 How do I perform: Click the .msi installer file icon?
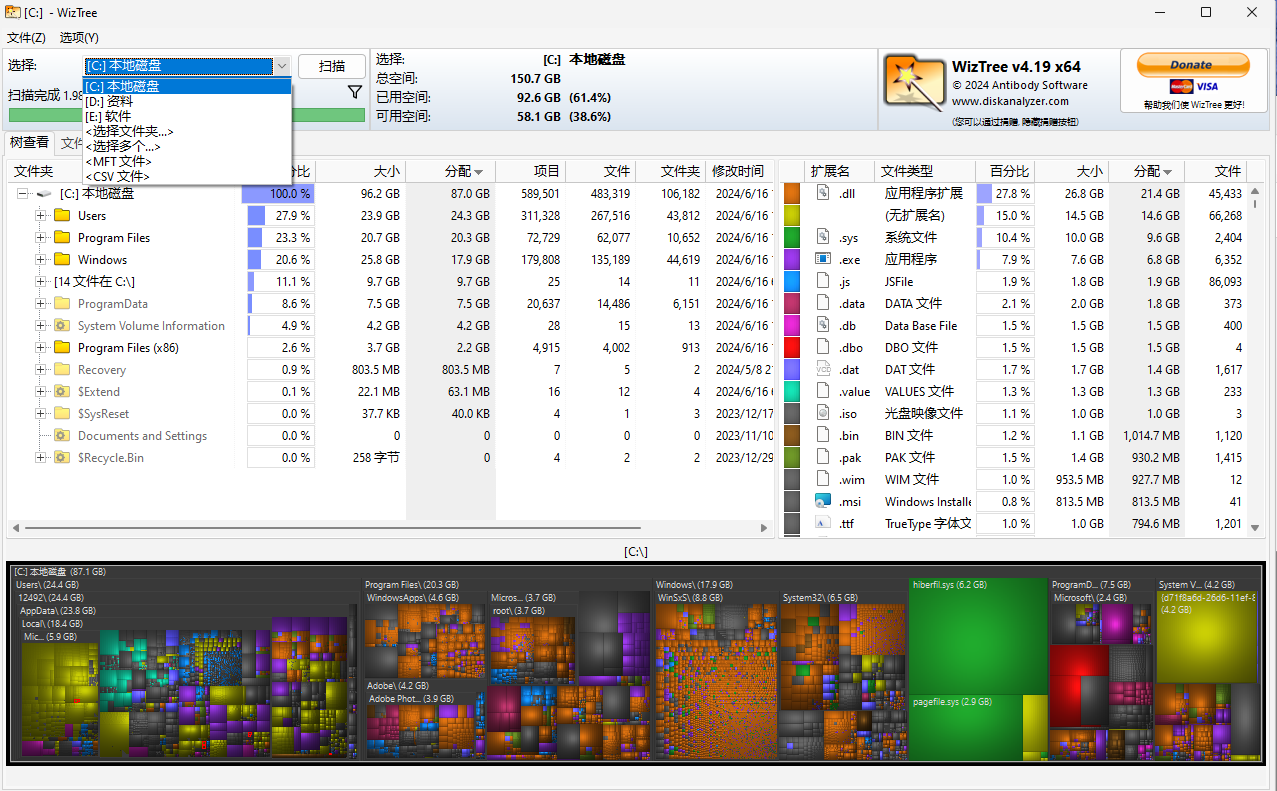point(823,502)
